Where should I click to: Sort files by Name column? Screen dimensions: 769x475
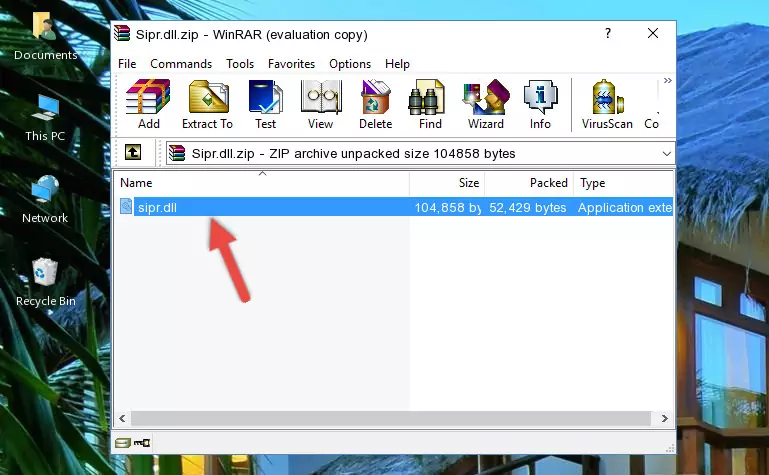[262, 183]
